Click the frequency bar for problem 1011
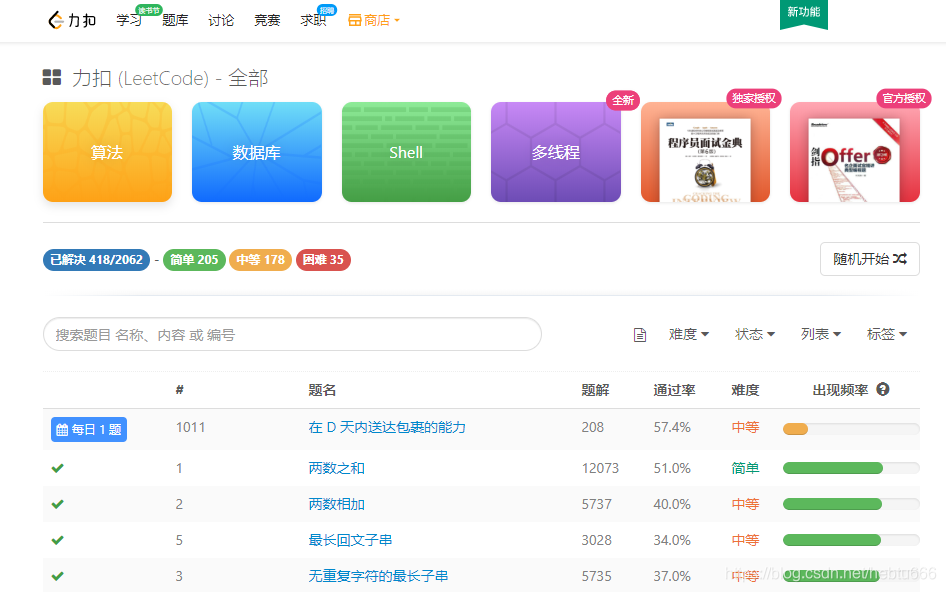Screen dimensions: 946x592 click(x=851, y=429)
